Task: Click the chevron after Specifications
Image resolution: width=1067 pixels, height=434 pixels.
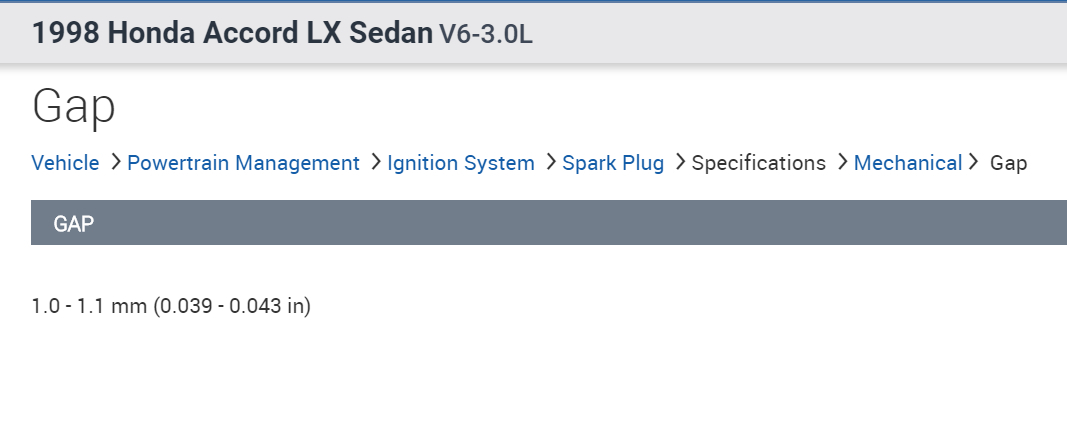Action: tap(842, 162)
